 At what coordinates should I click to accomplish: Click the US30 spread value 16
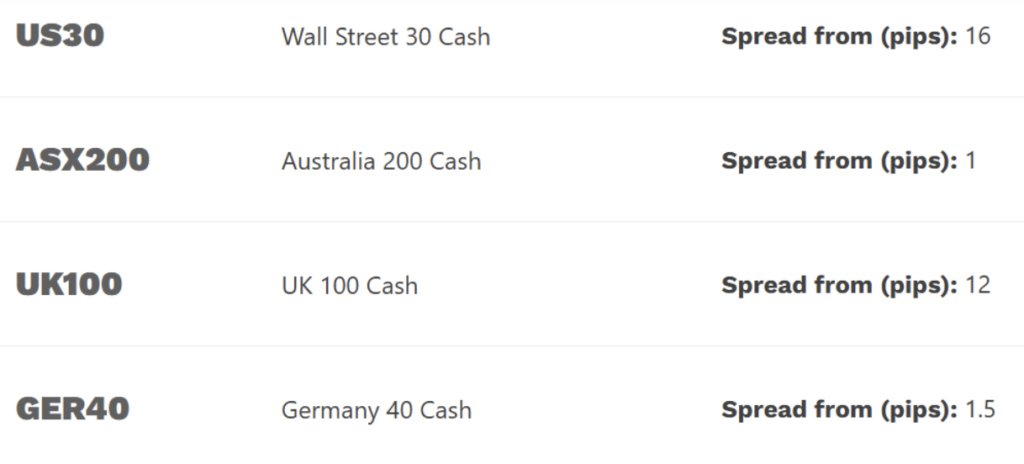[x=978, y=37]
